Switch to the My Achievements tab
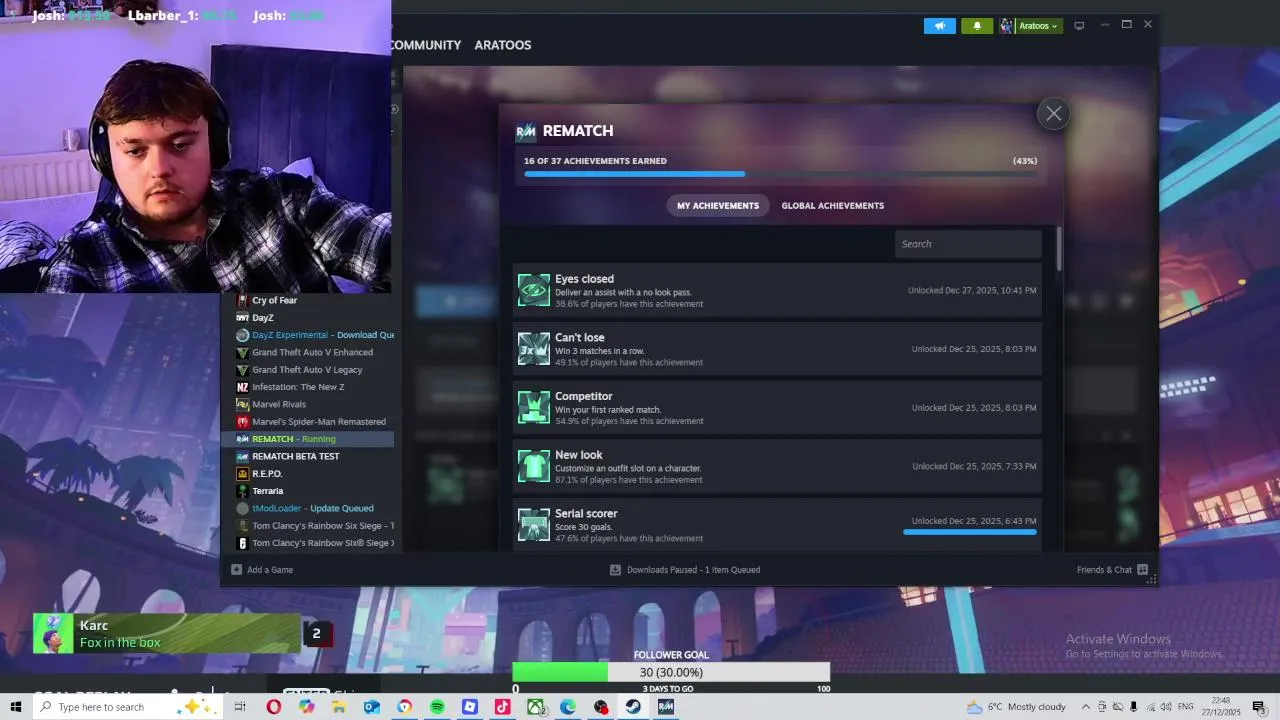This screenshot has height=720, width=1280. coord(718,206)
